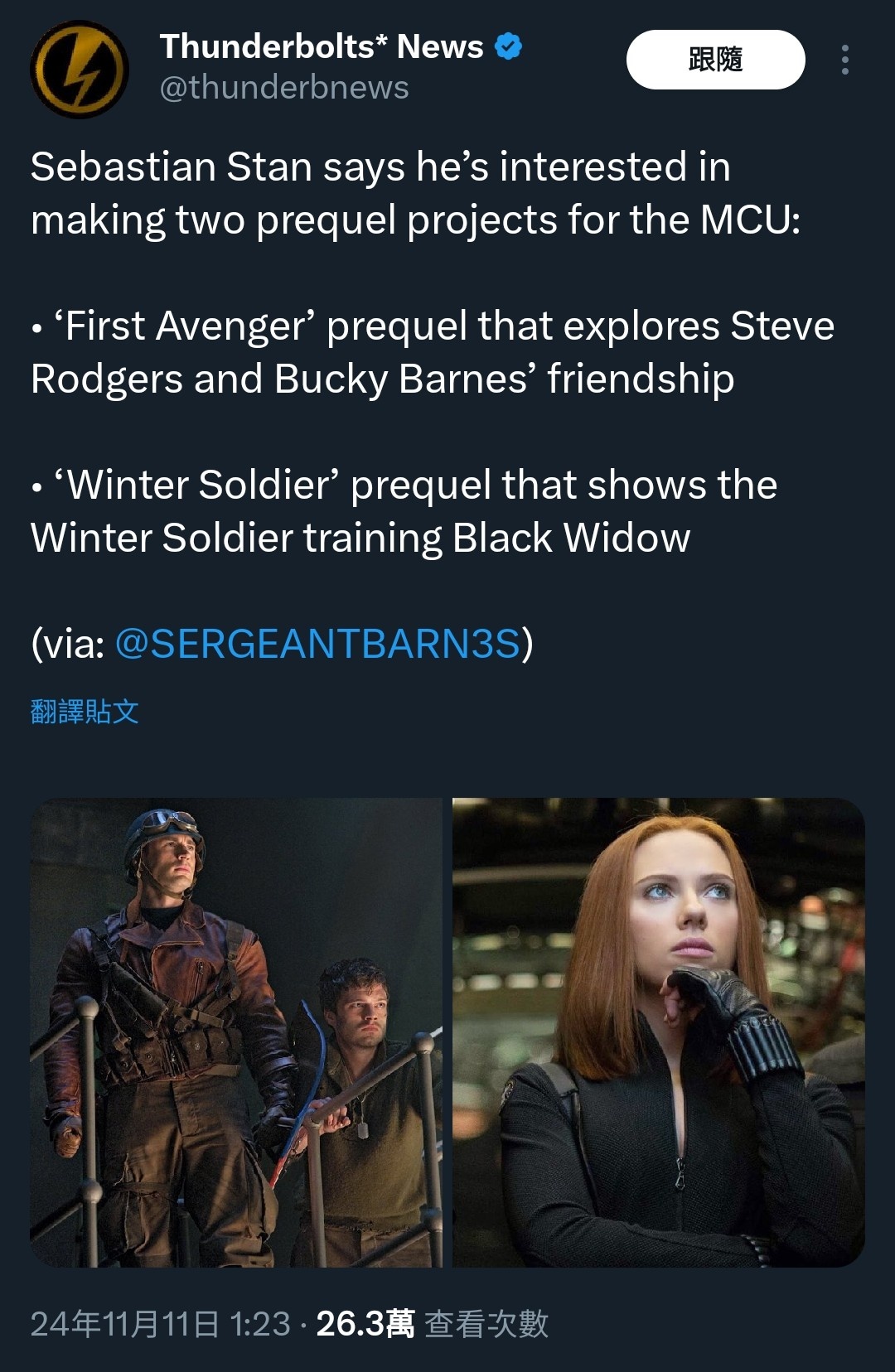Image resolution: width=895 pixels, height=1372 pixels.
Task: Click the 翻譯貼文 translate post link
Action: (x=85, y=712)
